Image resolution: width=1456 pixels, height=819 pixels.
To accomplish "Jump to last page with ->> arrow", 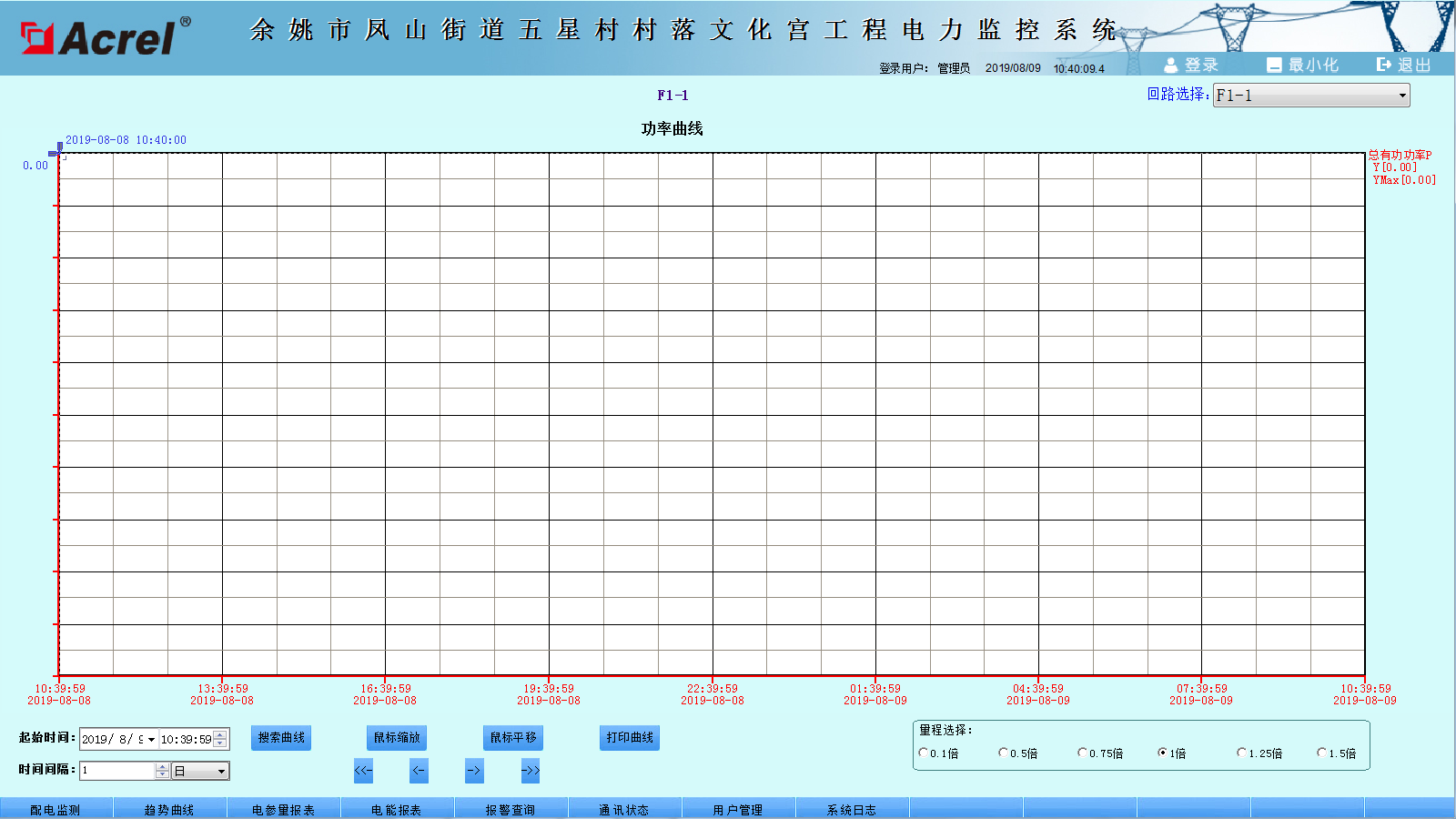I will (530, 771).
